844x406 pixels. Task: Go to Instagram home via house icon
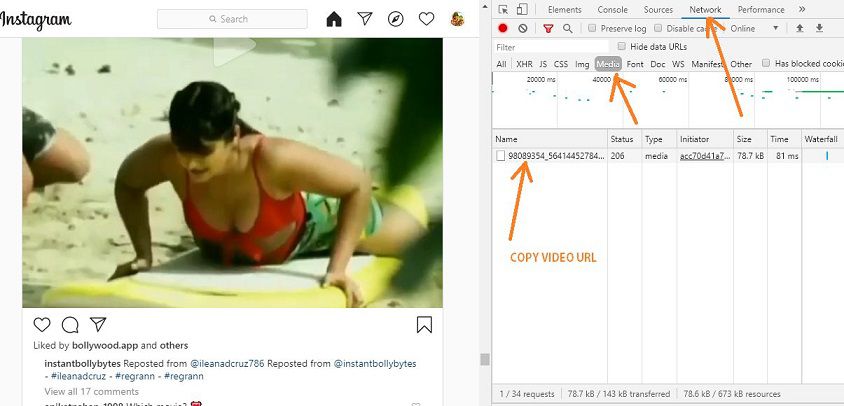(x=334, y=19)
